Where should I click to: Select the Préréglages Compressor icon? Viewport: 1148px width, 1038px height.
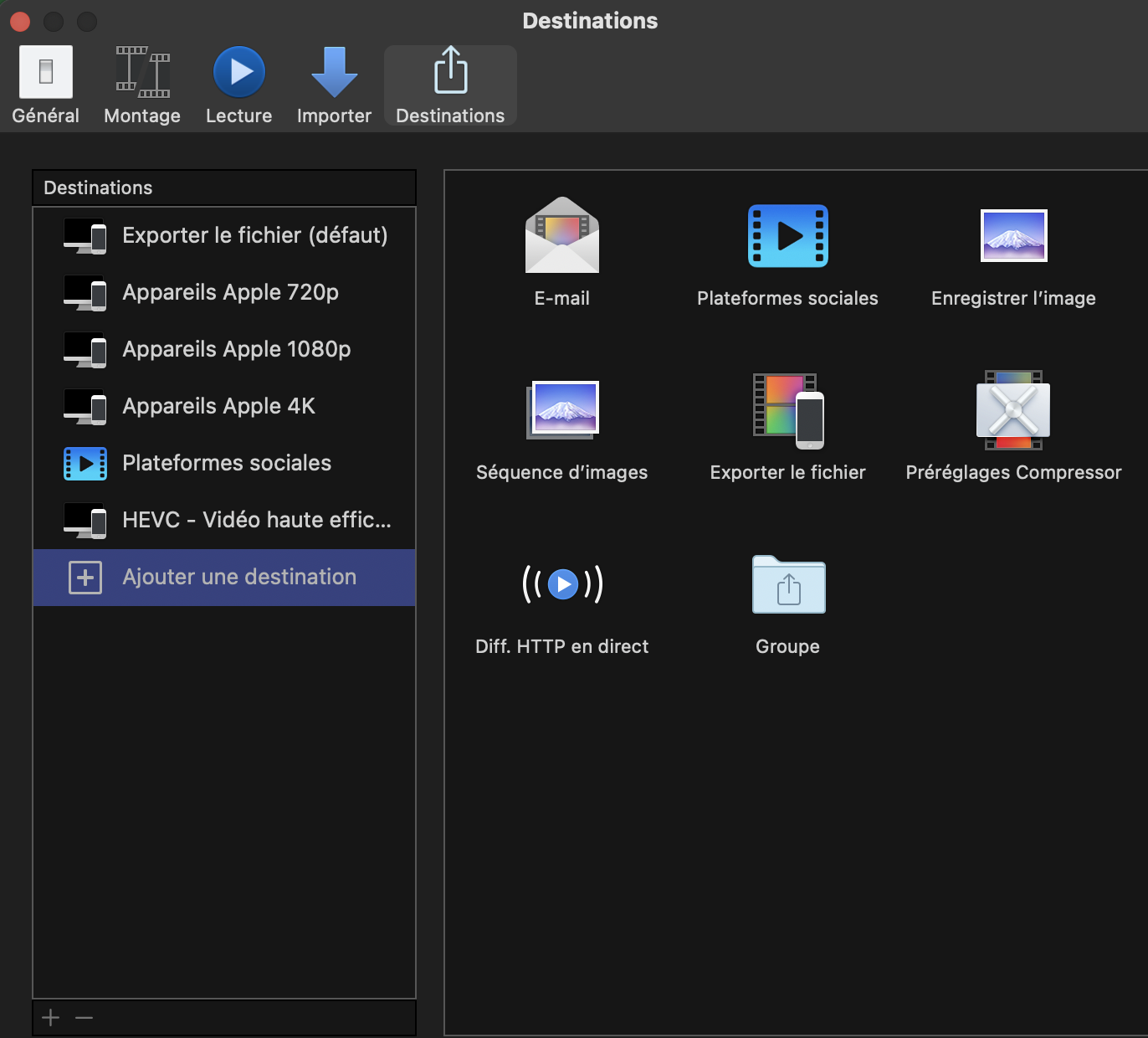(x=1013, y=409)
